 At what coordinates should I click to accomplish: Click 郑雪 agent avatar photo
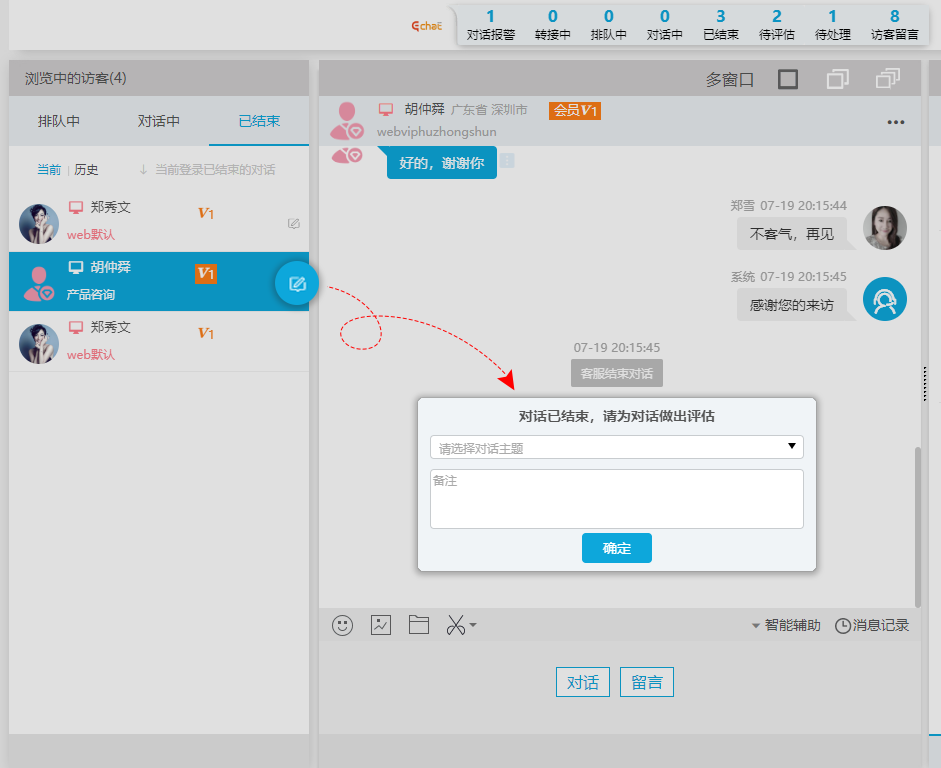(x=885, y=228)
